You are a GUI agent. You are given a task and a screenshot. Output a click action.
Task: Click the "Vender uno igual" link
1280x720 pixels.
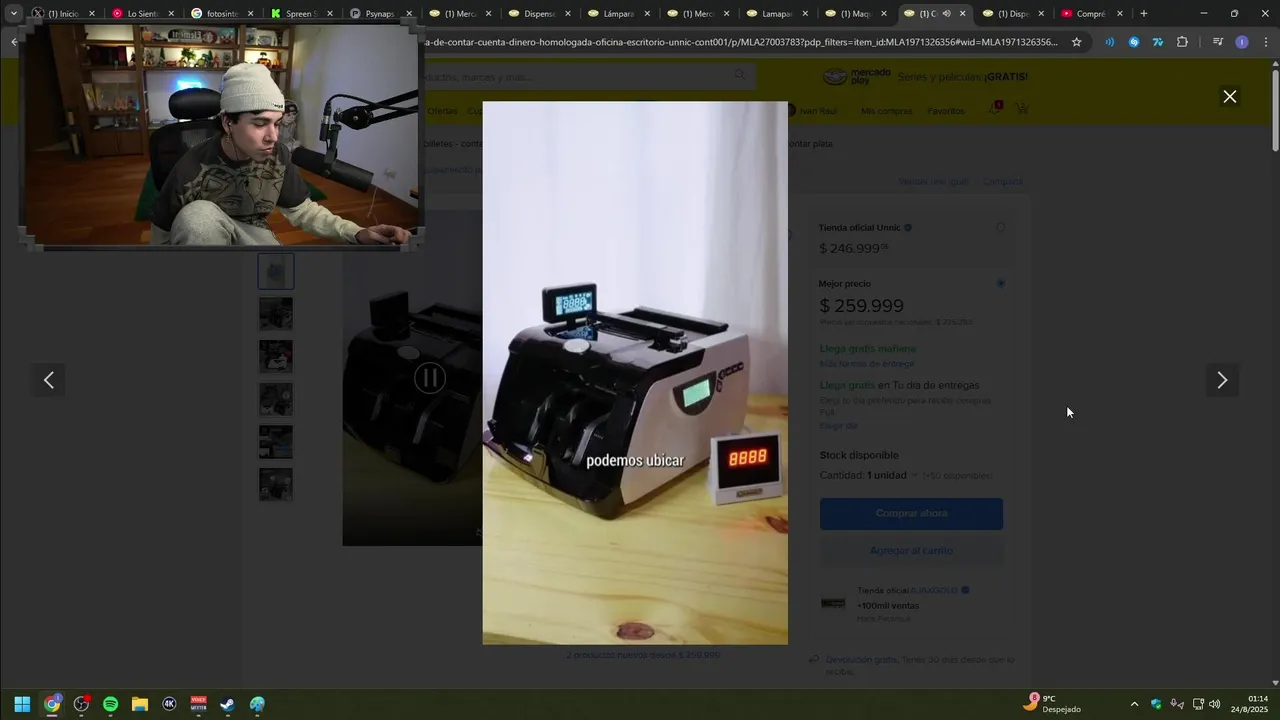(933, 182)
